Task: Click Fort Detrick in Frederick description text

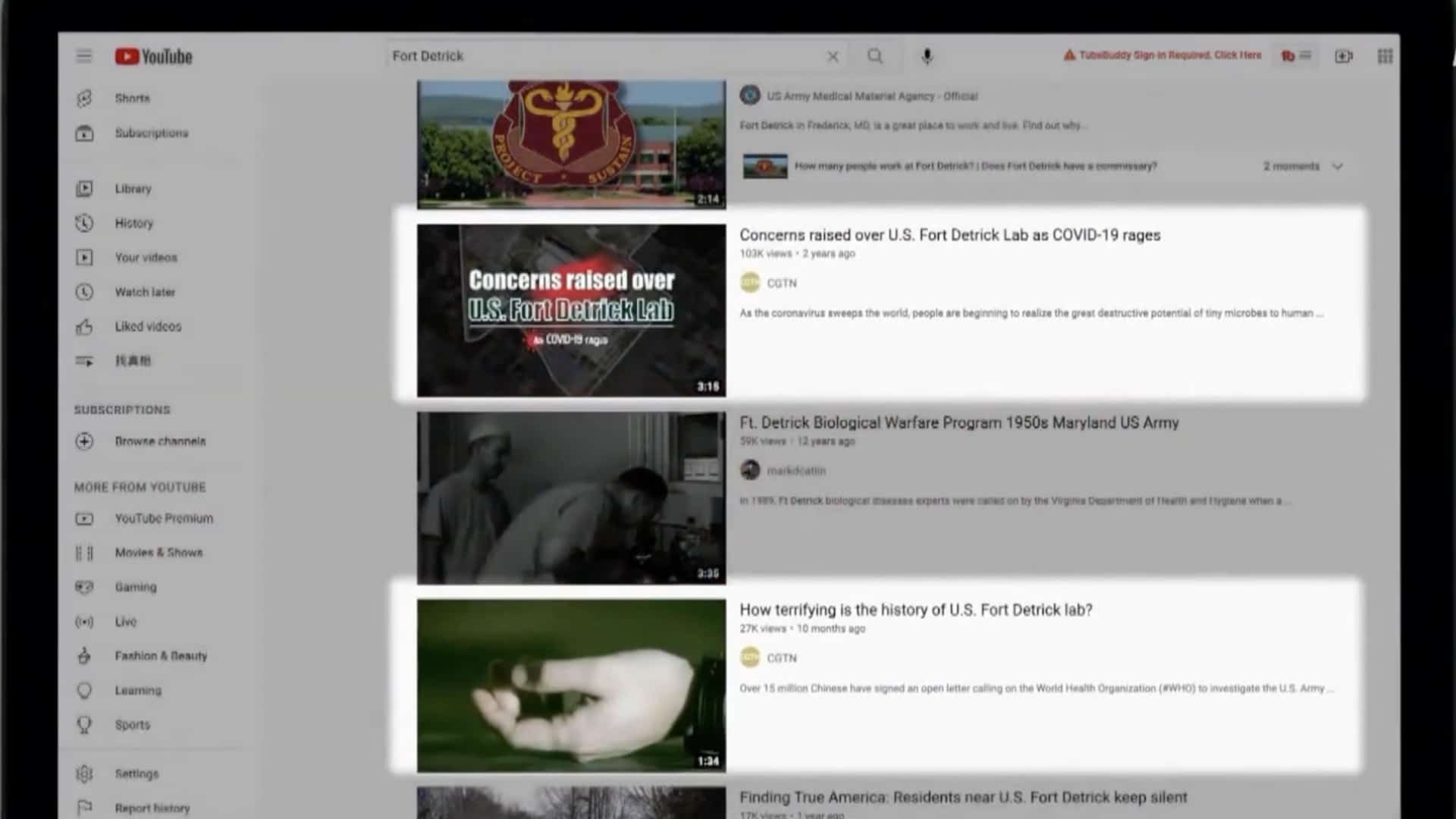Action: click(x=913, y=125)
